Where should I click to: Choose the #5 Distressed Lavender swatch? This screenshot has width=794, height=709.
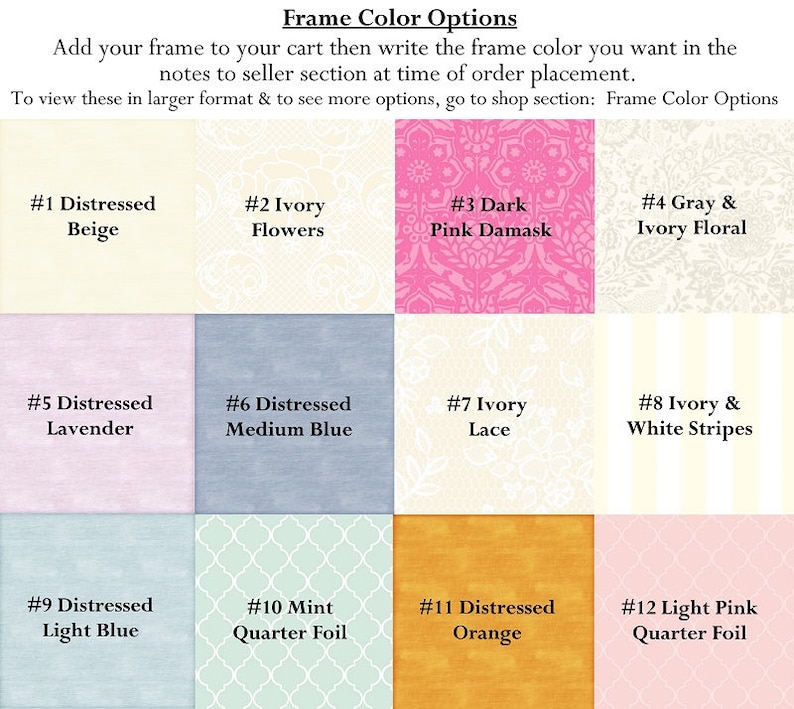point(97,414)
